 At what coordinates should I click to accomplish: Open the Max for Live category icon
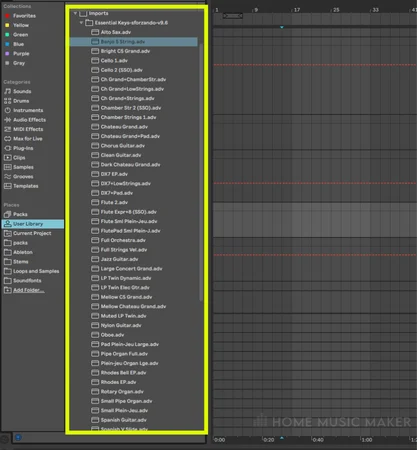[7, 139]
